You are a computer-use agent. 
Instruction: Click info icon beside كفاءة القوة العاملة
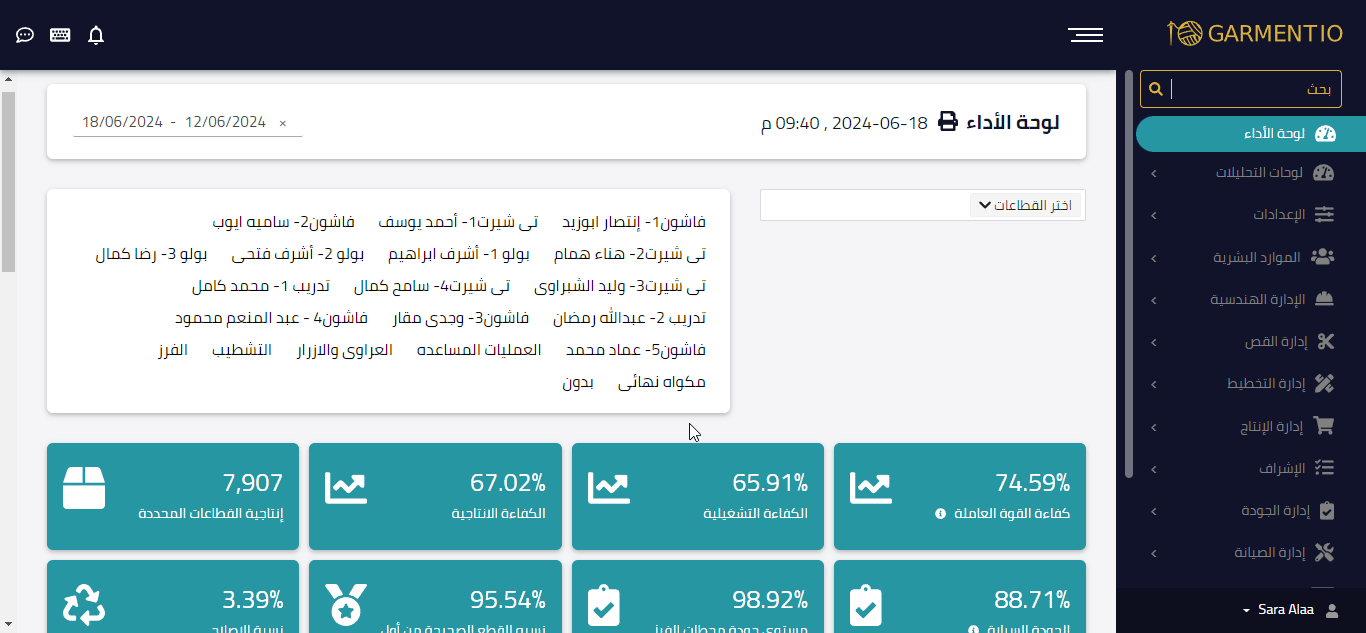[940, 514]
